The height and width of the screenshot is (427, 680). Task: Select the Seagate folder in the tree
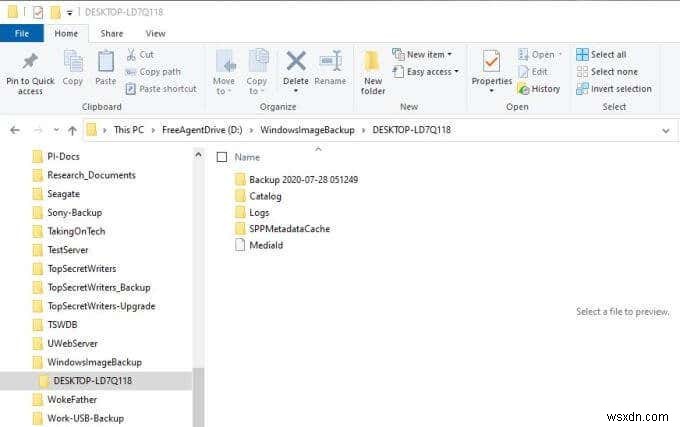coord(56,194)
